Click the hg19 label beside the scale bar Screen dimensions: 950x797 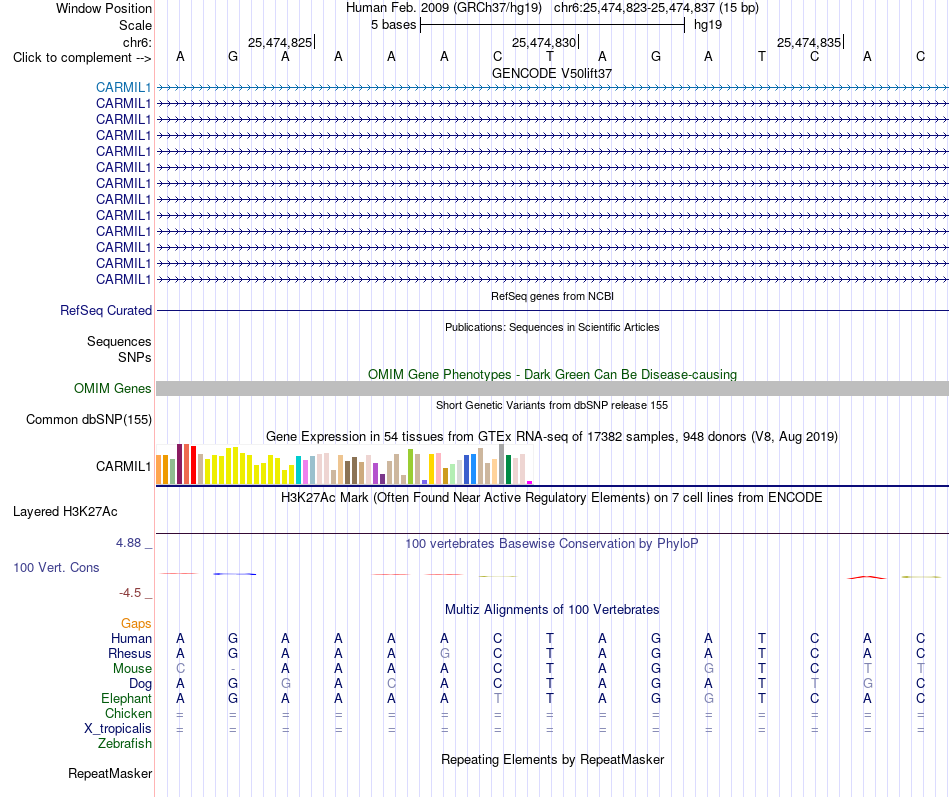708,25
